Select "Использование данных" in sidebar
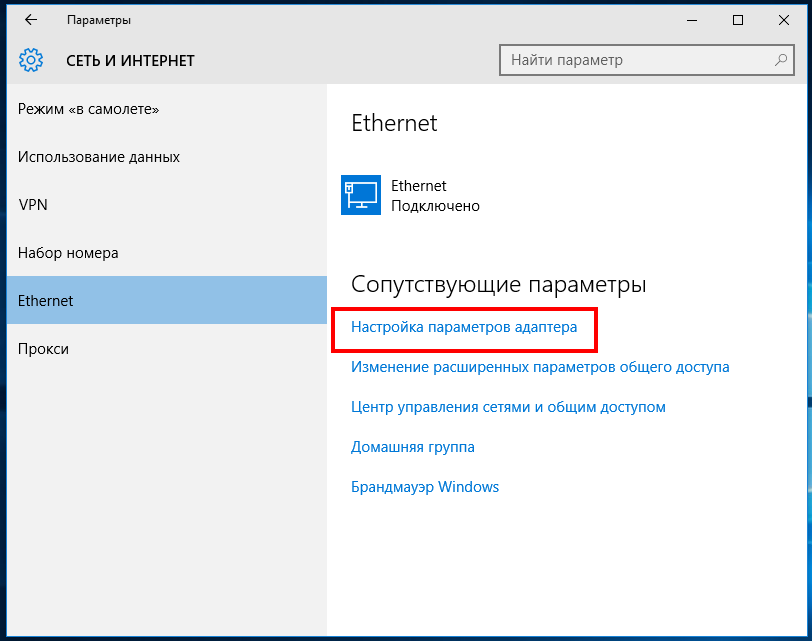Image resolution: width=812 pixels, height=641 pixels. pos(99,157)
